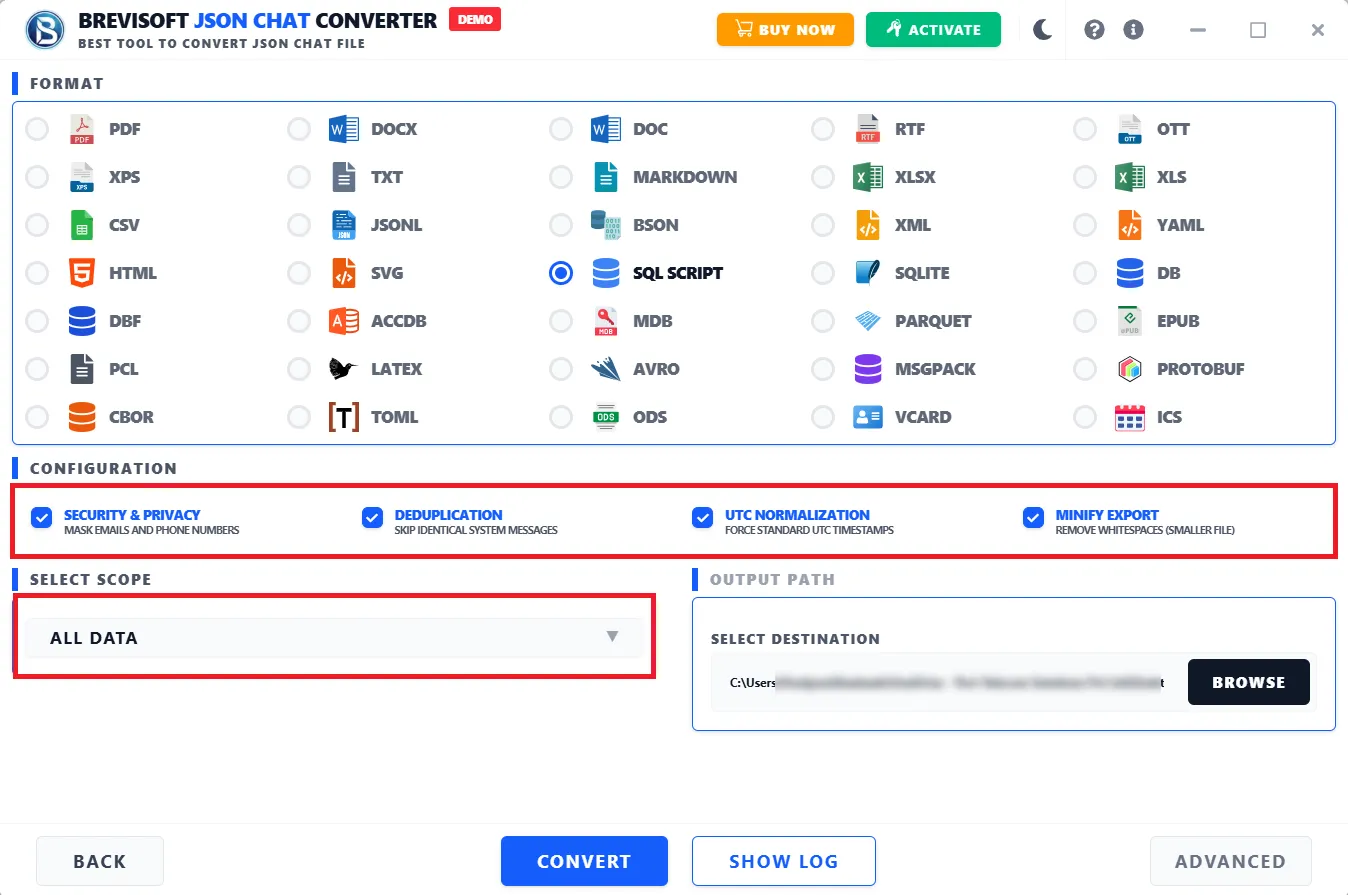Click the LaTeX bird icon
The height and width of the screenshot is (895, 1348).
(344, 369)
